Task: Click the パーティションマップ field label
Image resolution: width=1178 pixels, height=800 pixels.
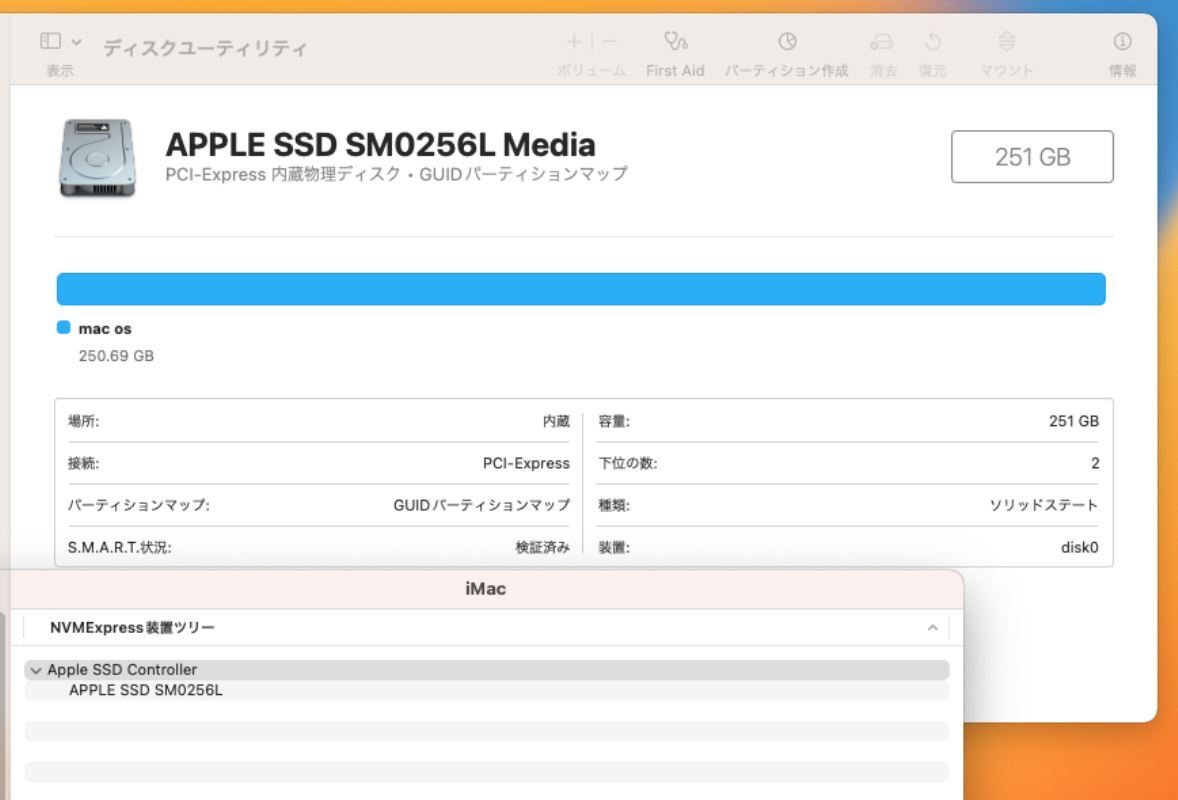Action: tap(139, 506)
